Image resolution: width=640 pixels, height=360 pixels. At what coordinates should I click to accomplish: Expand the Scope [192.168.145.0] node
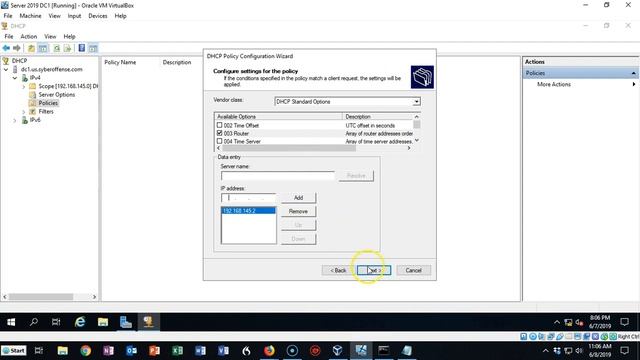[x=24, y=86]
